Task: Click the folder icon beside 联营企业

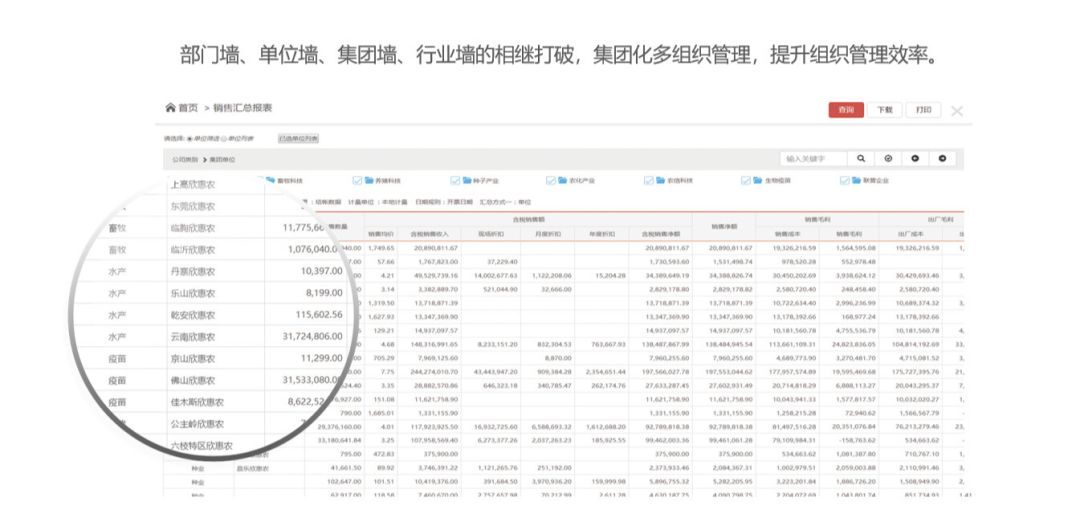Action: click(x=856, y=180)
